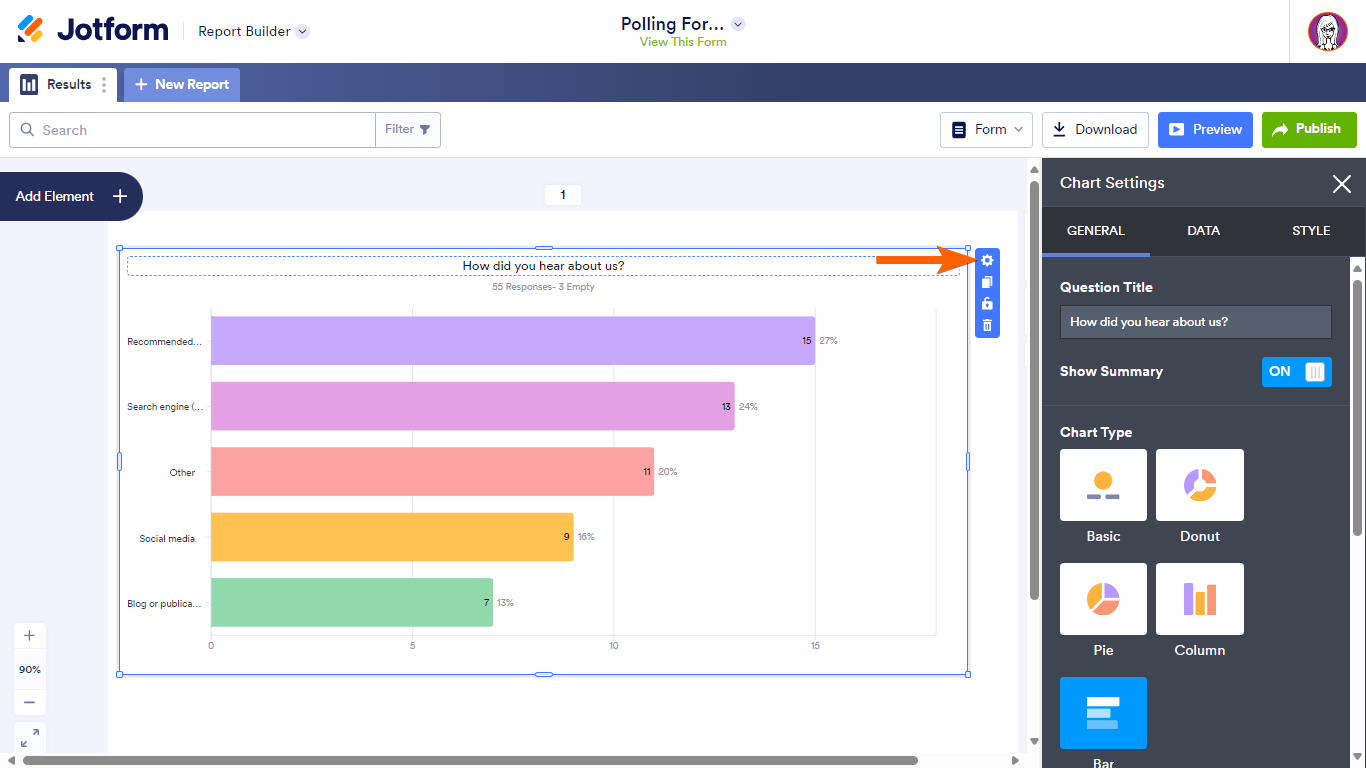Select the Basic chart type
This screenshot has height=768, width=1366.
(1103, 485)
